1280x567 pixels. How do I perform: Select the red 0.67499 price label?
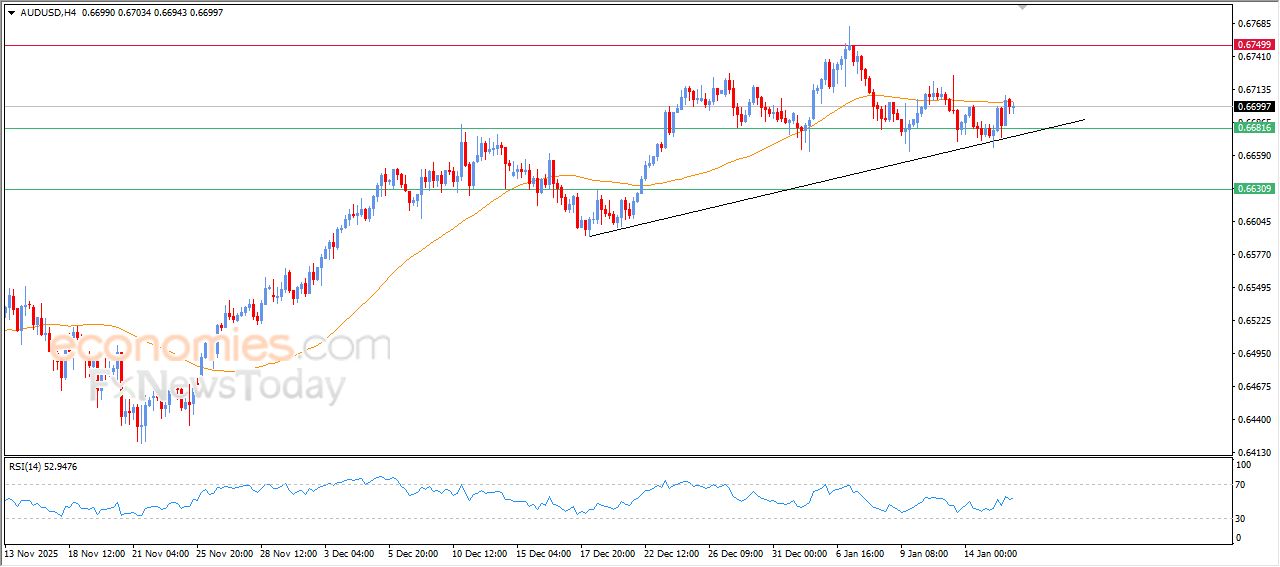[x=1253, y=45]
